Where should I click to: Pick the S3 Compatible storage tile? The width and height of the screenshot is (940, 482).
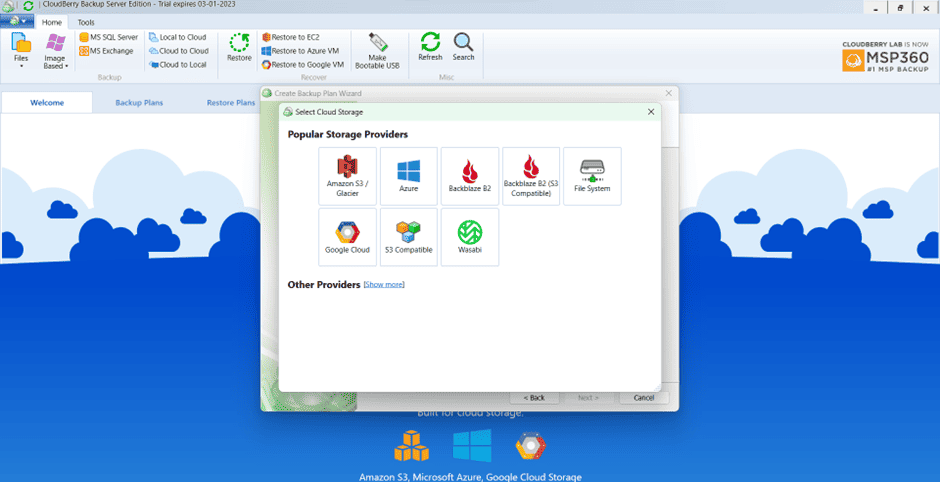409,237
